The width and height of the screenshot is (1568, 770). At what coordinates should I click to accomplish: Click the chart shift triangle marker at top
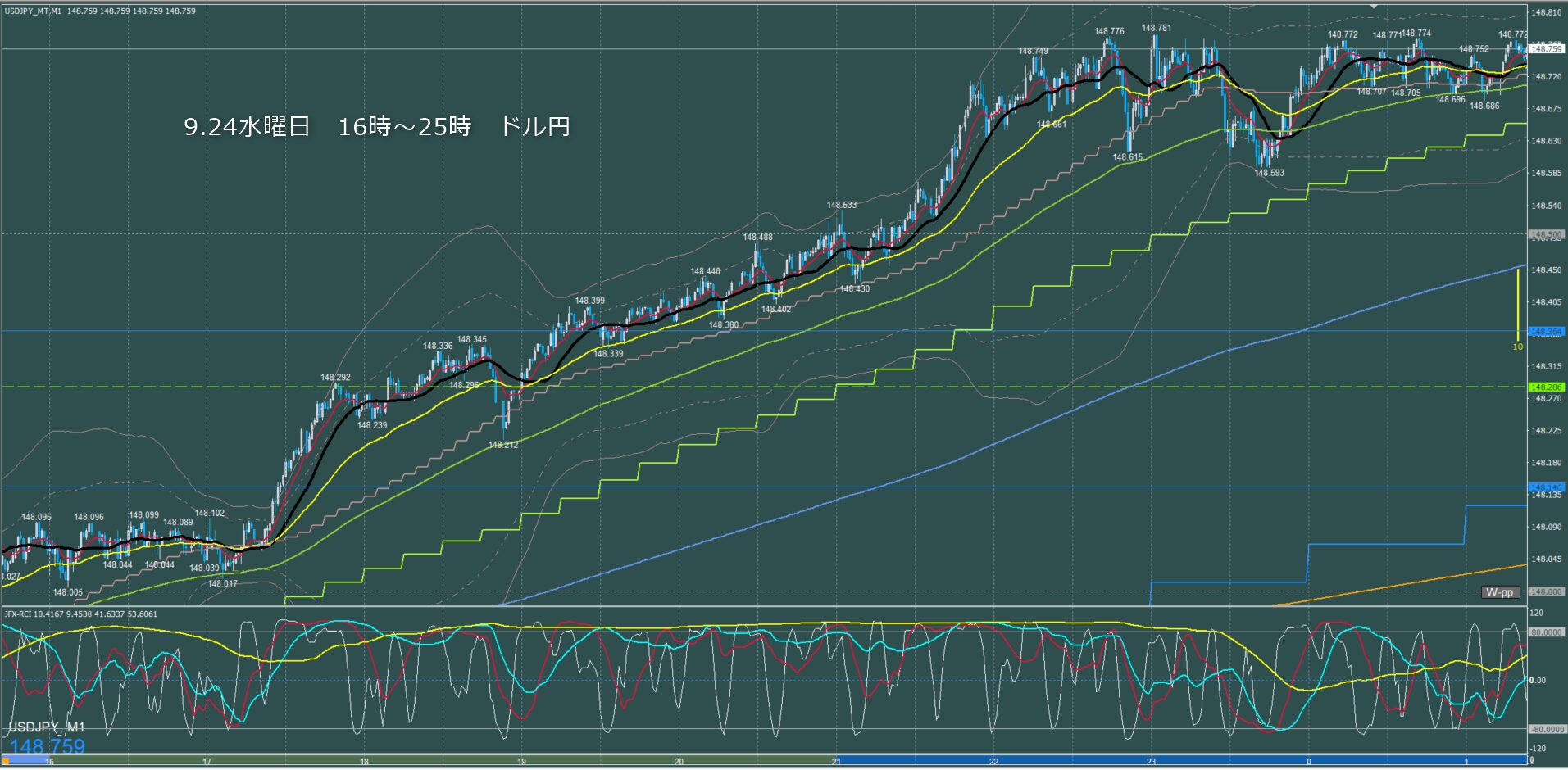tap(1375, 7)
